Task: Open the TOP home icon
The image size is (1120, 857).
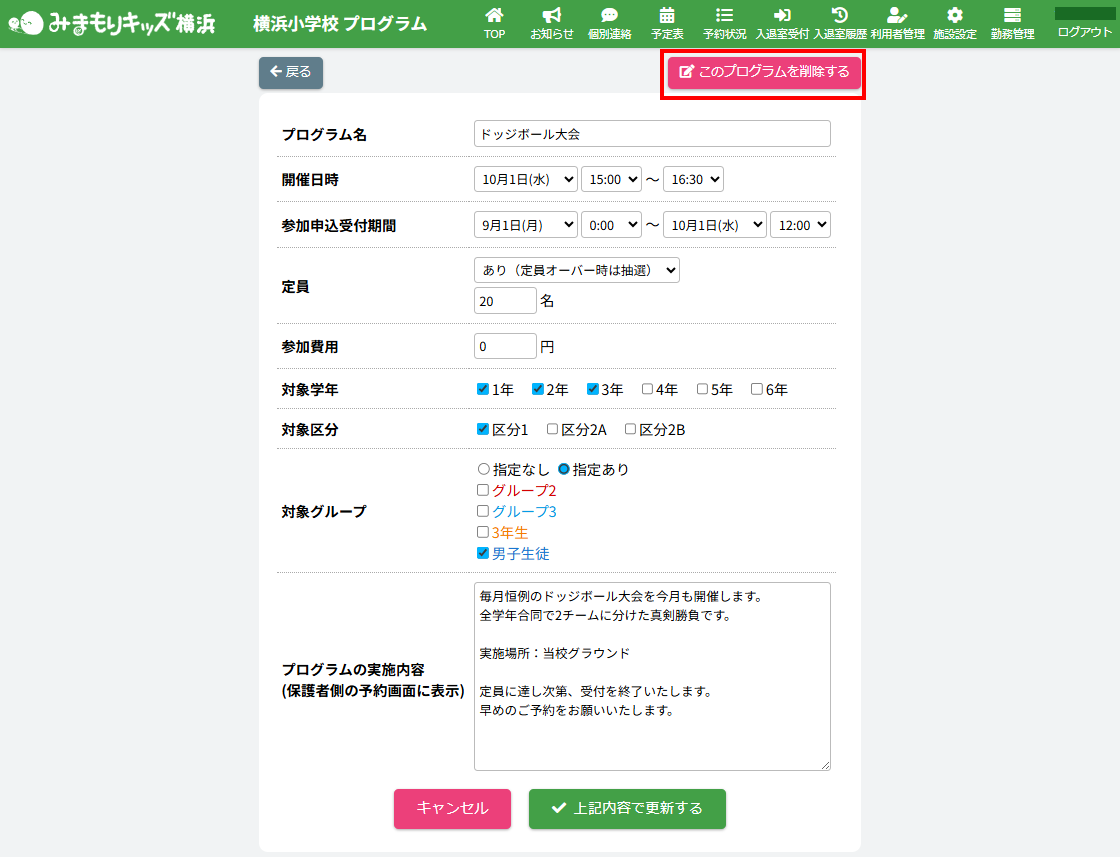Action: pyautogui.click(x=494, y=16)
